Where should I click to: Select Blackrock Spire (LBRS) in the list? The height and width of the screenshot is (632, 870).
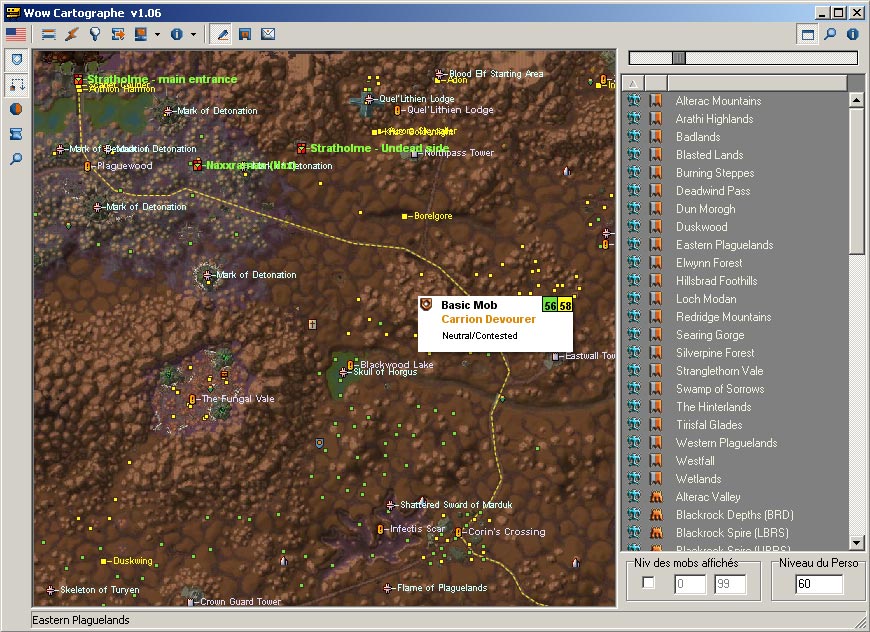click(732, 533)
